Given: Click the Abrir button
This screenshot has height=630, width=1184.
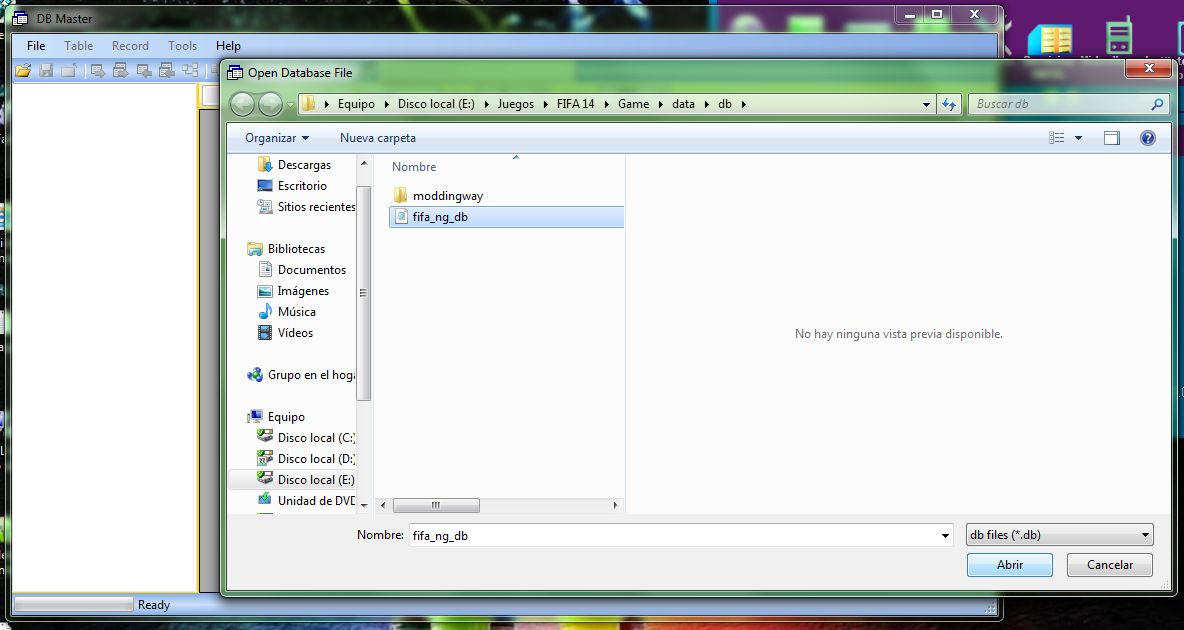Looking at the screenshot, I should 1009,565.
